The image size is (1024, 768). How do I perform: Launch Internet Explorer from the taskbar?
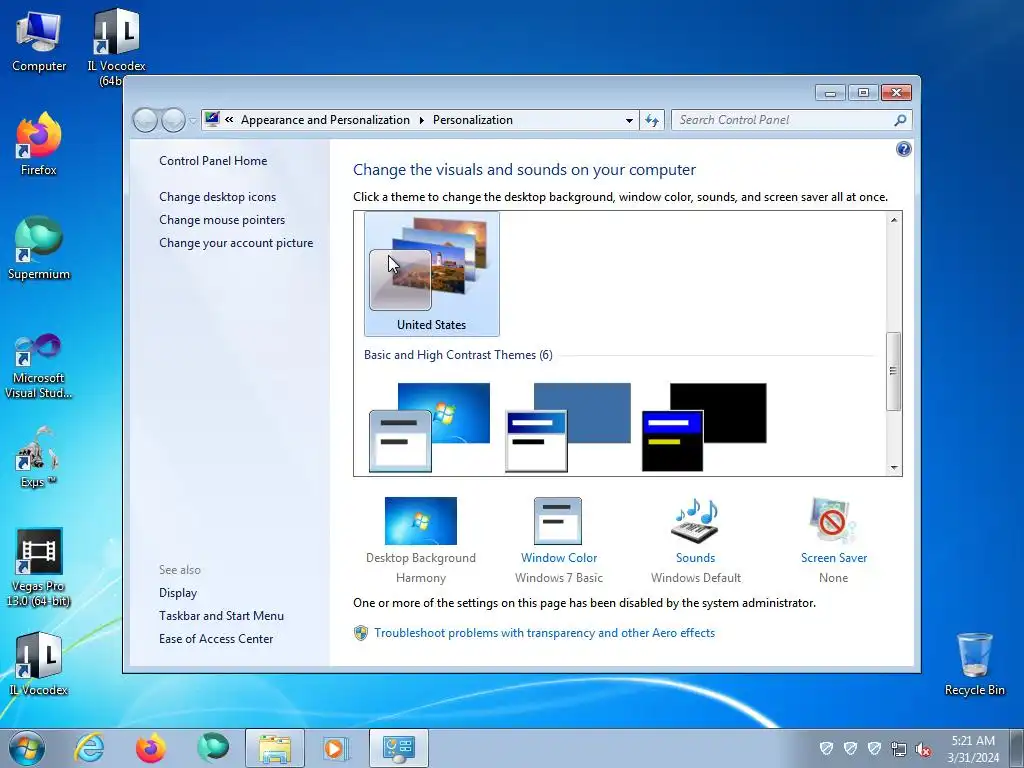point(89,748)
